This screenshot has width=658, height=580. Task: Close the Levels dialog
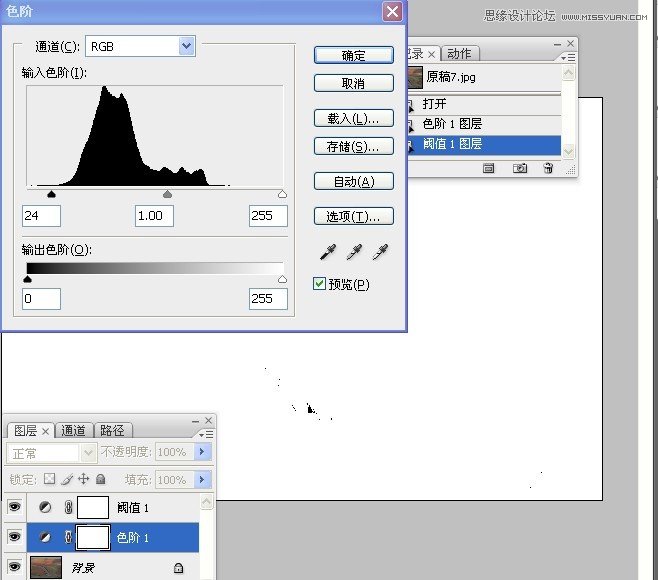pyautogui.click(x=392, y=11)
